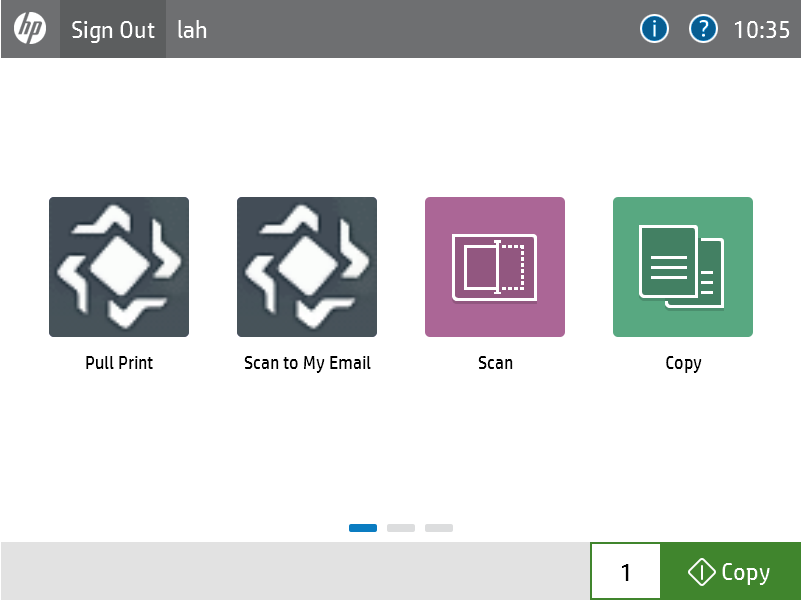Image resolution: width=801 pixels, height=600 pixels.
Task: Tap the Scan to My Email label
Action: click(x=307, y=363)
